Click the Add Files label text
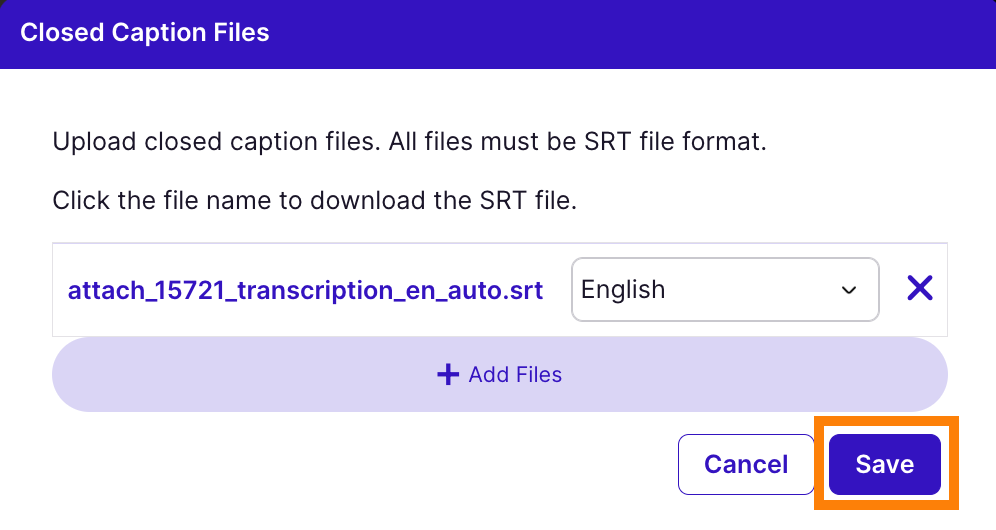Image resolution: width=996 pixels, height=530 pixels. (515, 375)
